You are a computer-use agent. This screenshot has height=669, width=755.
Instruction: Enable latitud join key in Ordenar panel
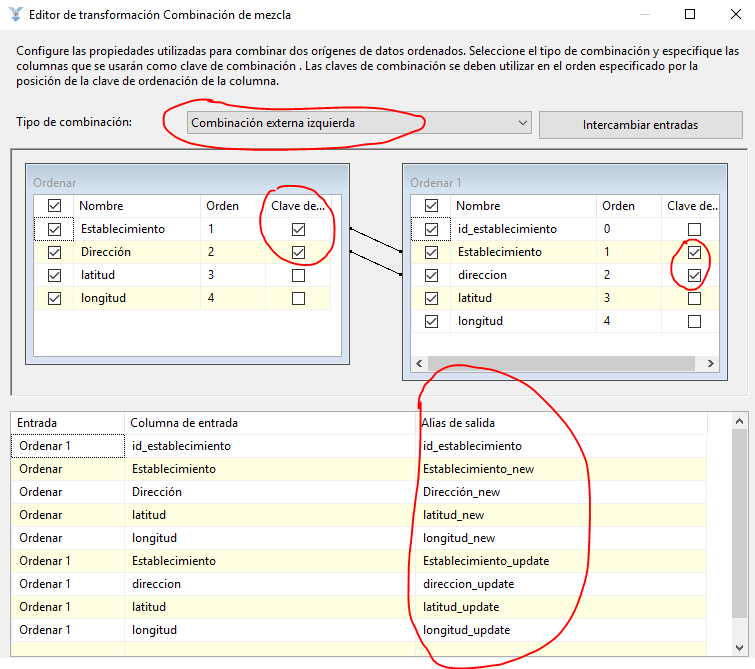pos(299,275)
